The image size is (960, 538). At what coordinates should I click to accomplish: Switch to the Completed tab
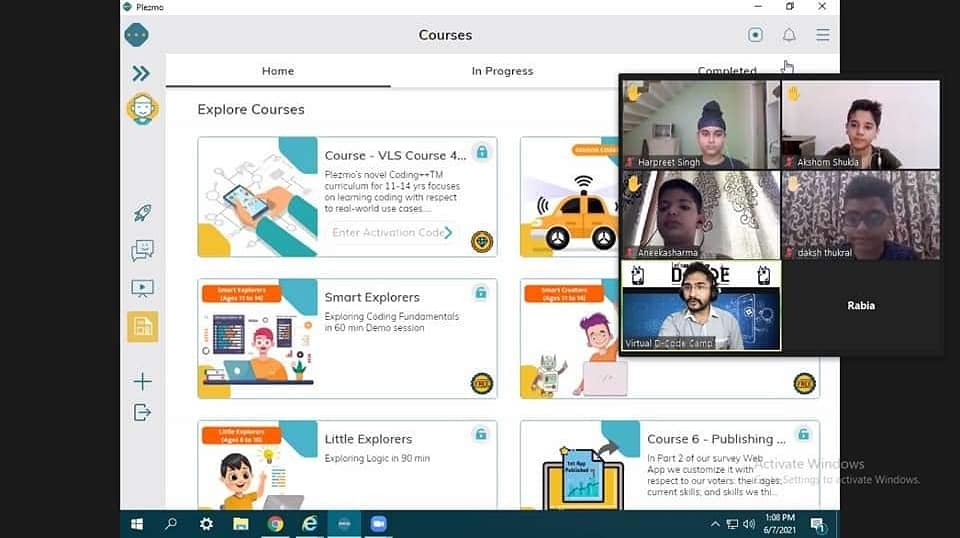point(727,70)
